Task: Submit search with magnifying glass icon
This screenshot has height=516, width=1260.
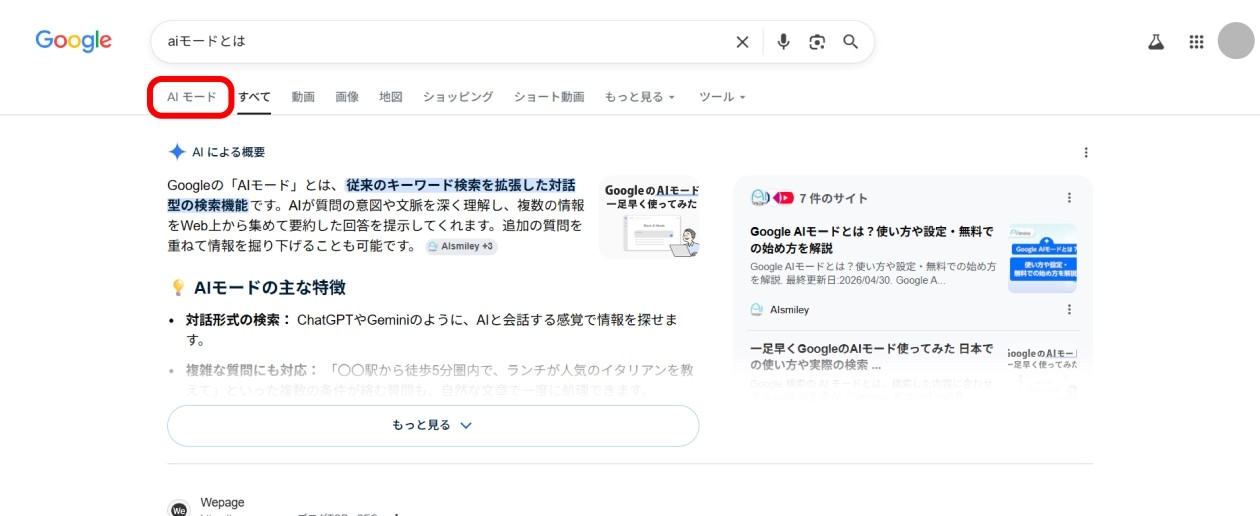Action: 851,42
